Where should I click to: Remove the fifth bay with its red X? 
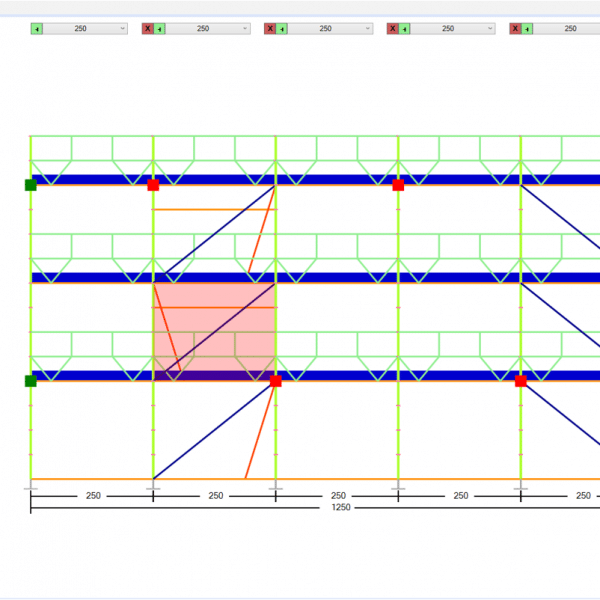(x=515, y=29)
